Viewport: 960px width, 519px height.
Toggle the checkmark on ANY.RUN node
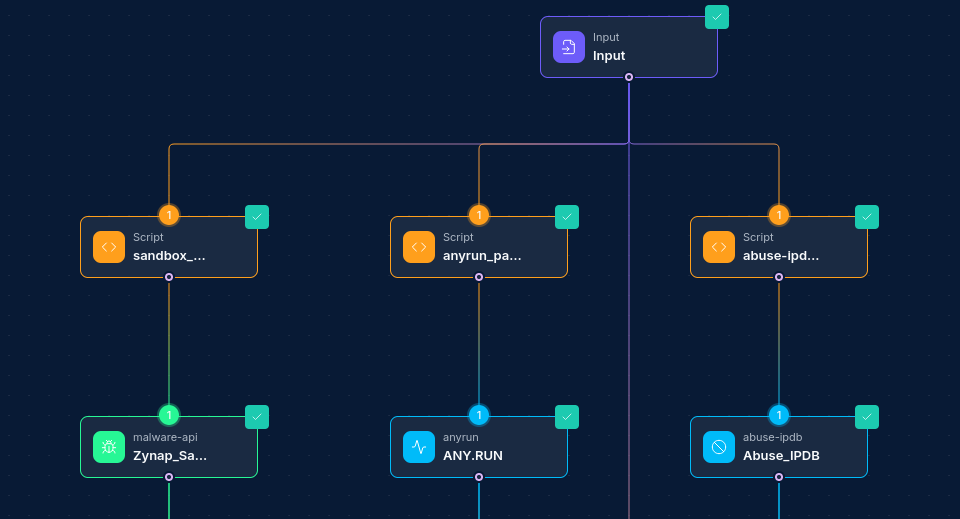pos(567,417)
